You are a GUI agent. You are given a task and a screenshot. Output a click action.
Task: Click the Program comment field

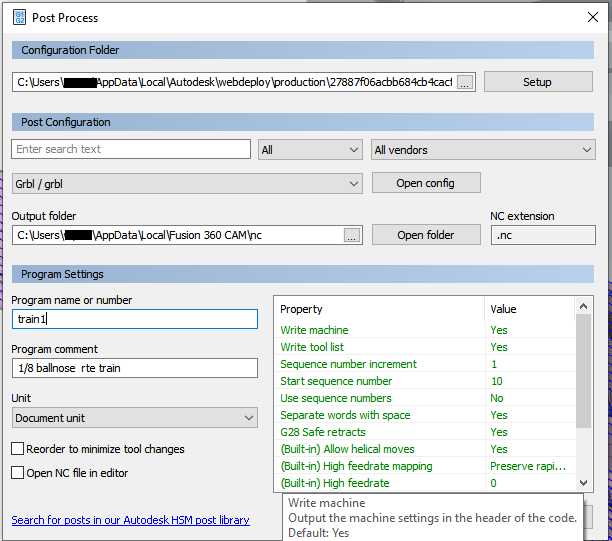tap(135, 368)
